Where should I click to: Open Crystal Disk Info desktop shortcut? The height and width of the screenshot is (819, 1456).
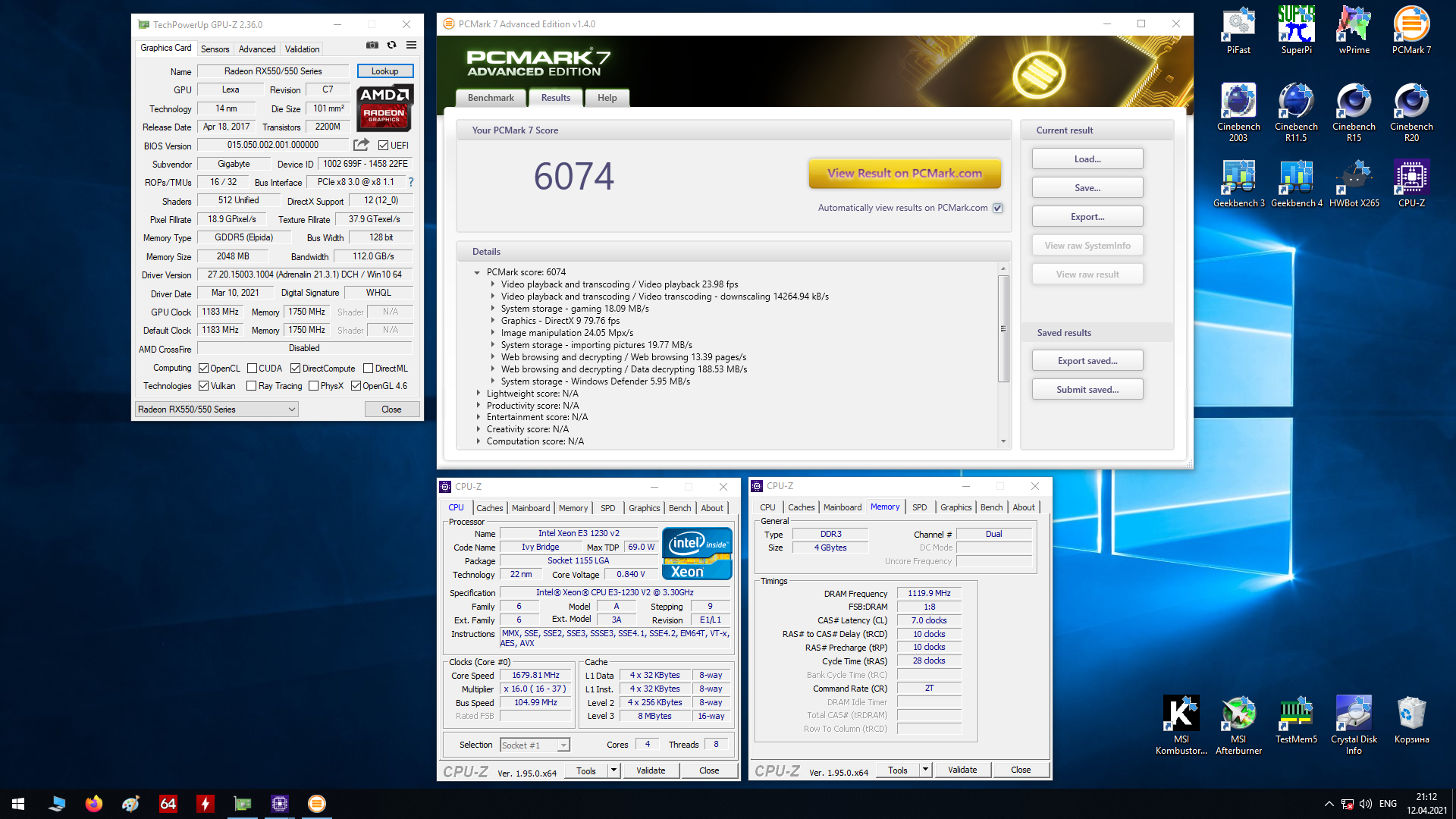(1354, 726)
